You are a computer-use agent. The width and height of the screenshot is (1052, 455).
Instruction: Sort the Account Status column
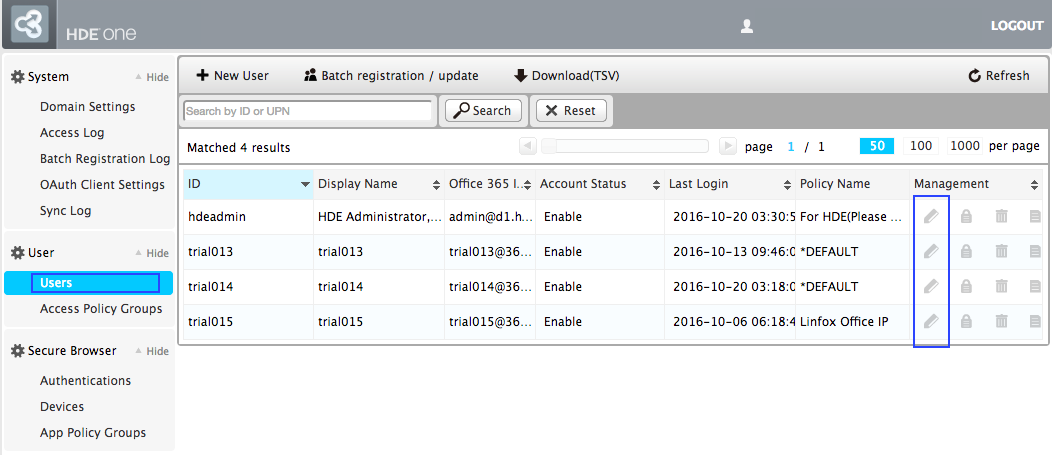(x=655, y=185)
